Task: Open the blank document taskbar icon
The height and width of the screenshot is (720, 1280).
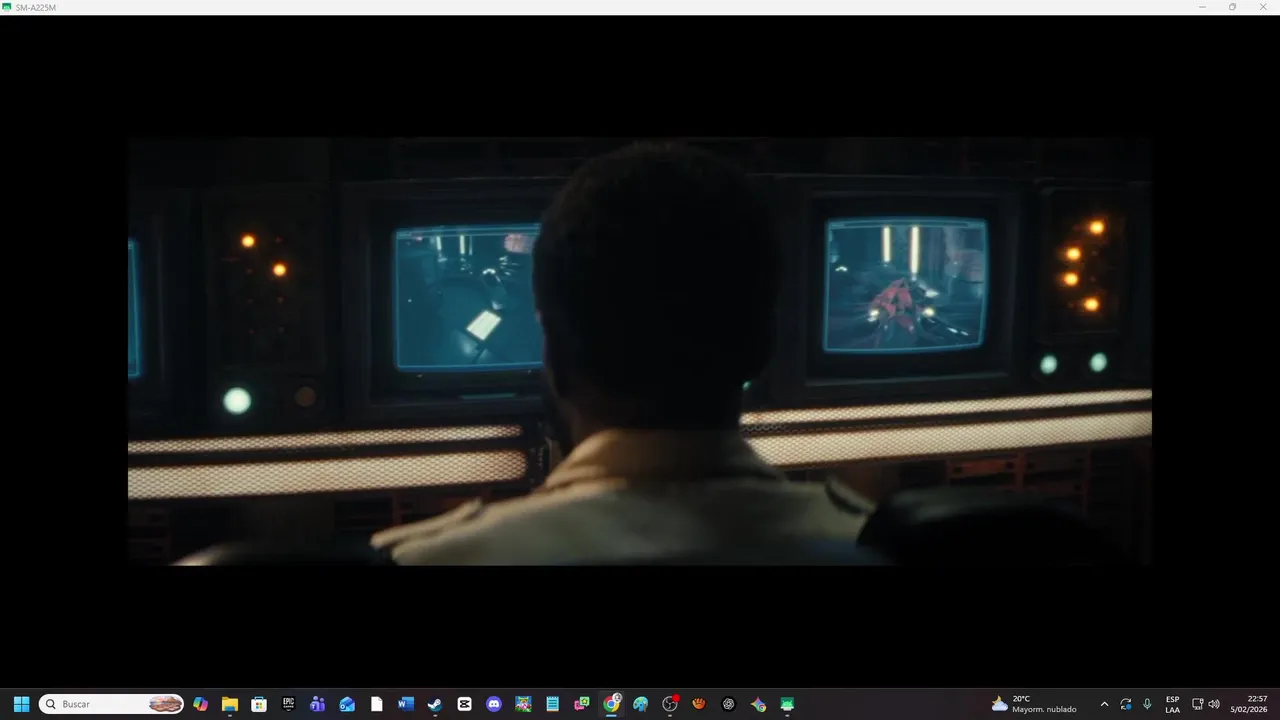Action: [377, 704]
